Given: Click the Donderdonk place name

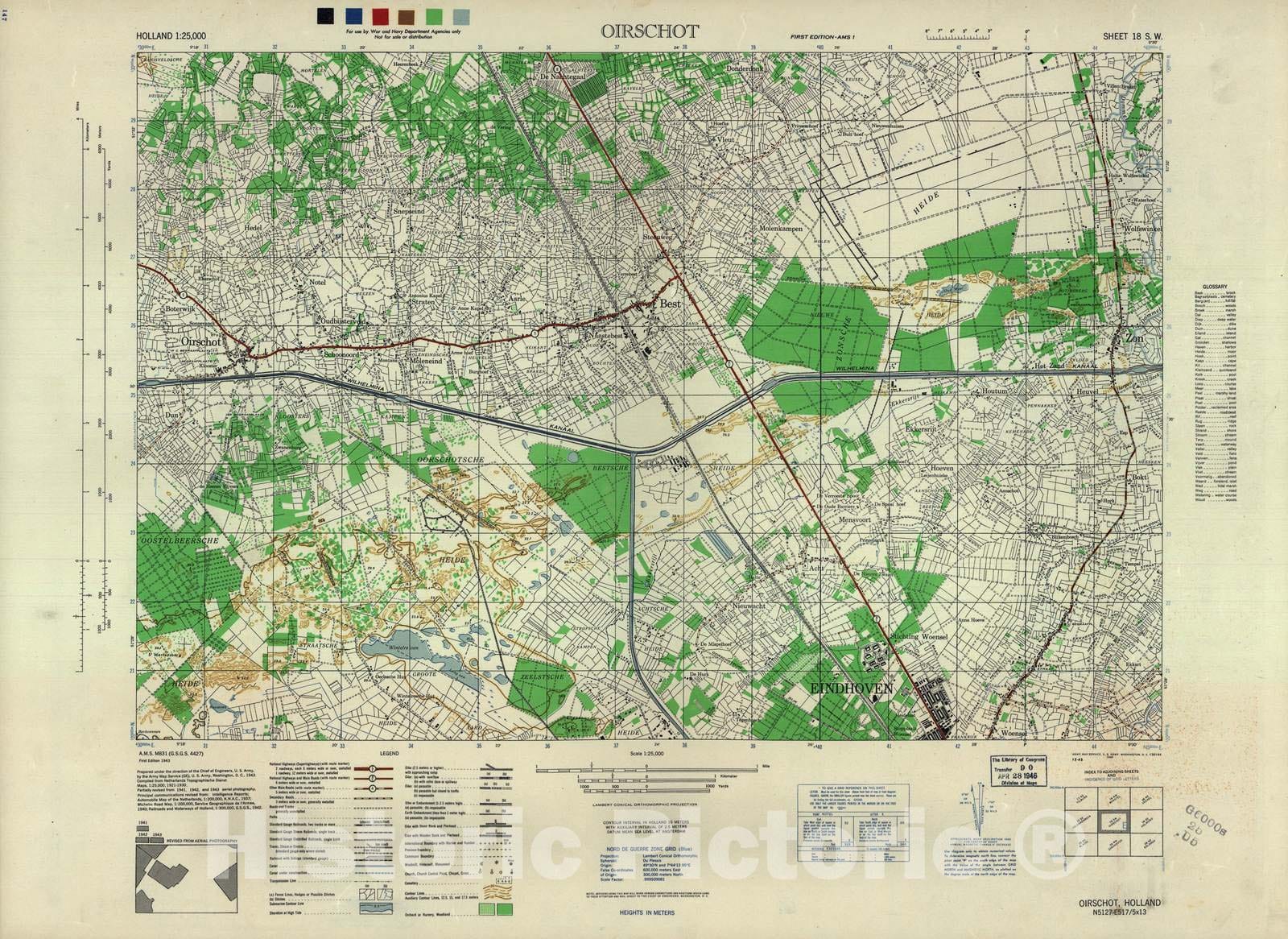Looking at the screenshot, I should 744,69.
